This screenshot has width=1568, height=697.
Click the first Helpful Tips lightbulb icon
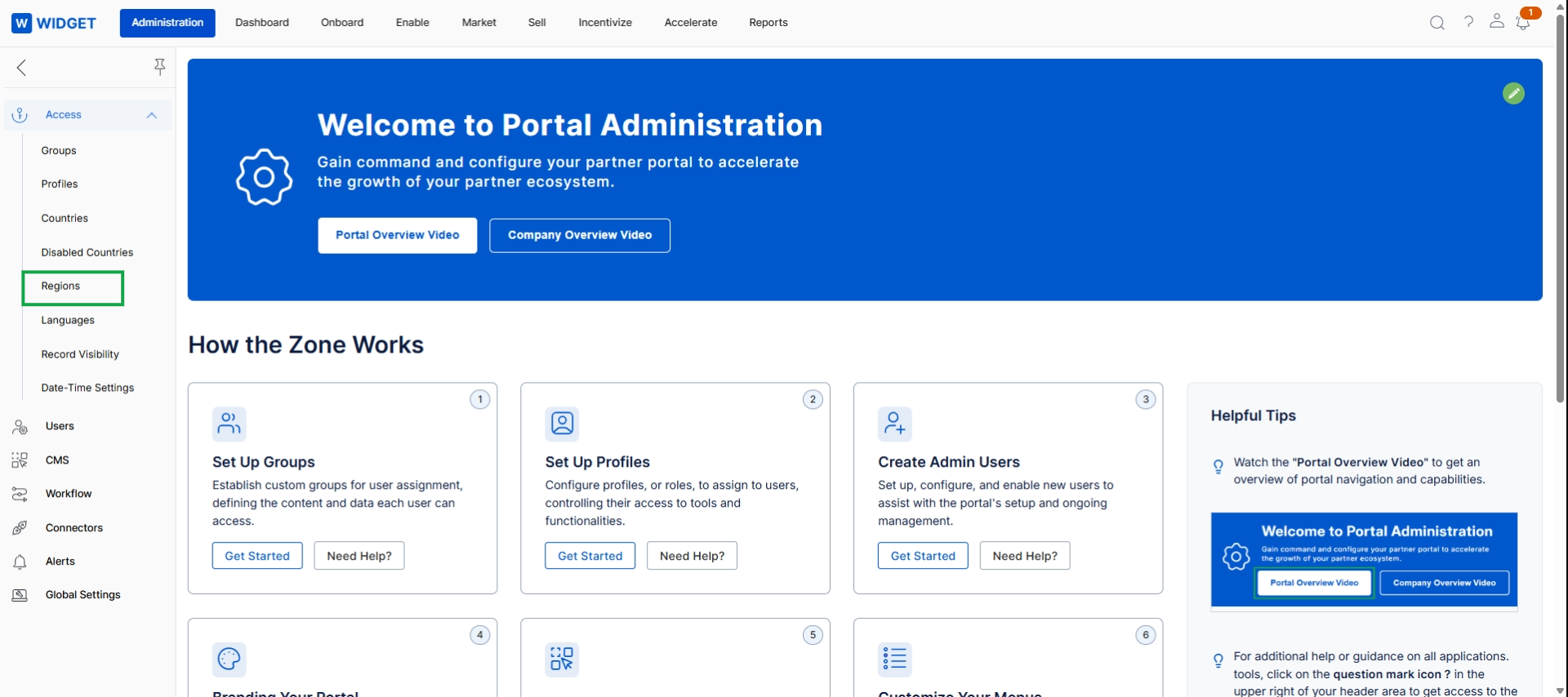tap(1218, 467)
